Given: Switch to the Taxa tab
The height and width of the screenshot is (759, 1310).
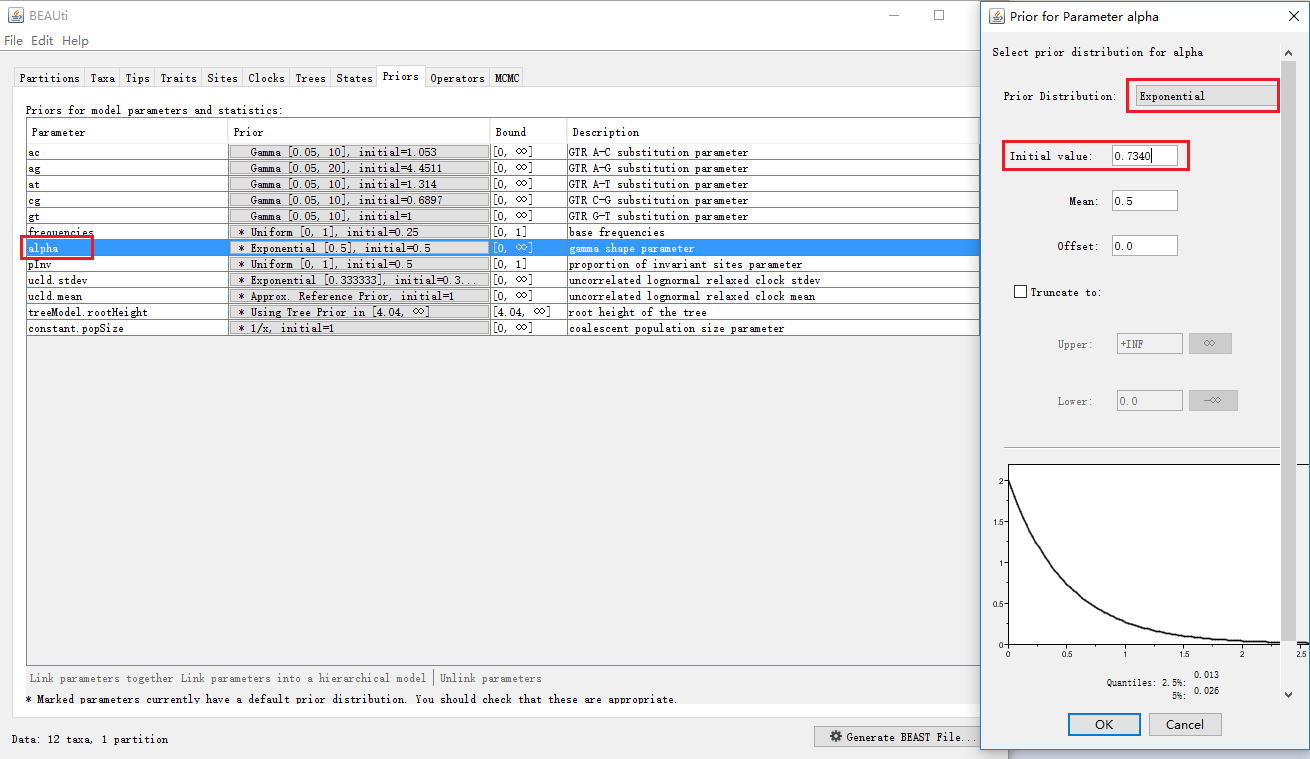Looking at the screenshot, I should pyautogui.click(x=103, y=78).
